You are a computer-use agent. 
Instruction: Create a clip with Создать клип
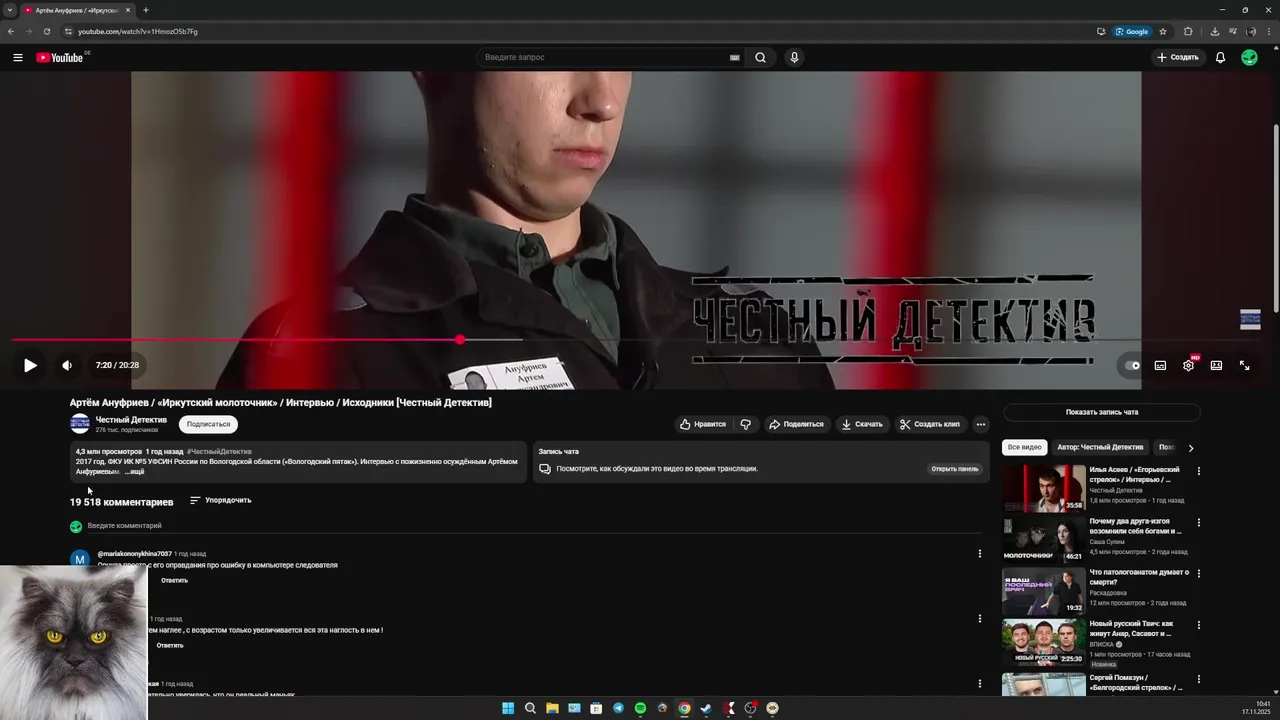coord(930,424)
